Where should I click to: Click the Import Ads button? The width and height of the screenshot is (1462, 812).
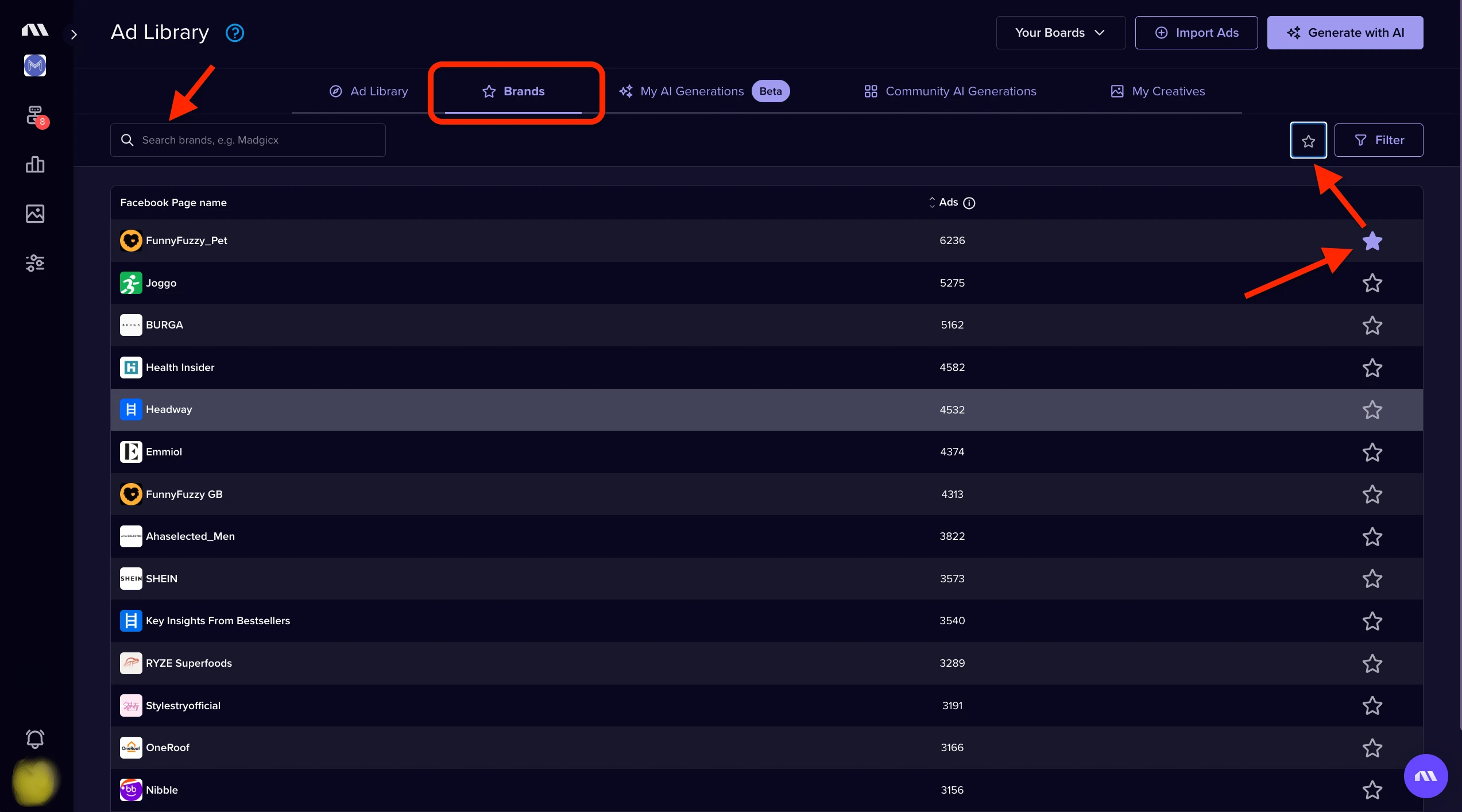[1196, 33]
